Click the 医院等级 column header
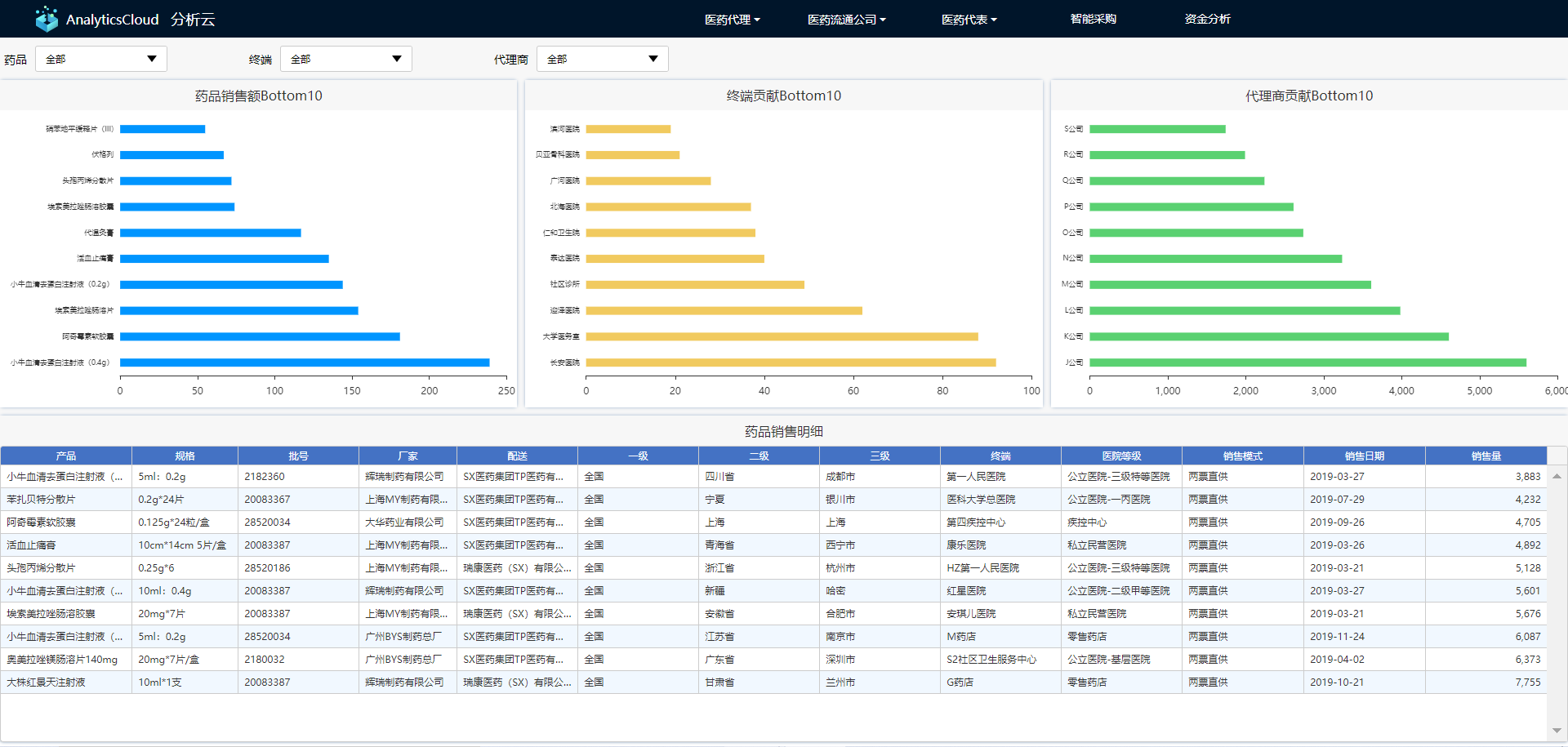 pyautogui.click(x=1121, y=456)
